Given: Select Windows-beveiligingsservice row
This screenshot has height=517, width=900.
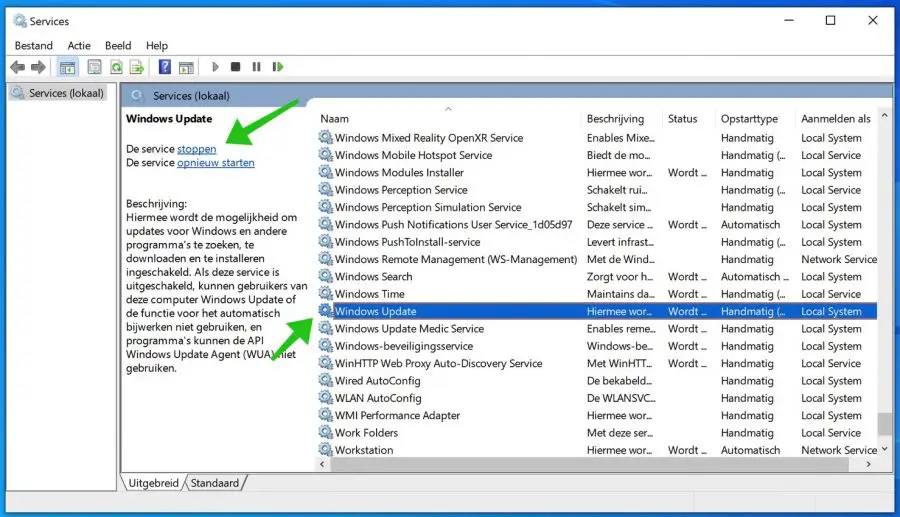Looking at the screenshot, I should click(597, 345).
